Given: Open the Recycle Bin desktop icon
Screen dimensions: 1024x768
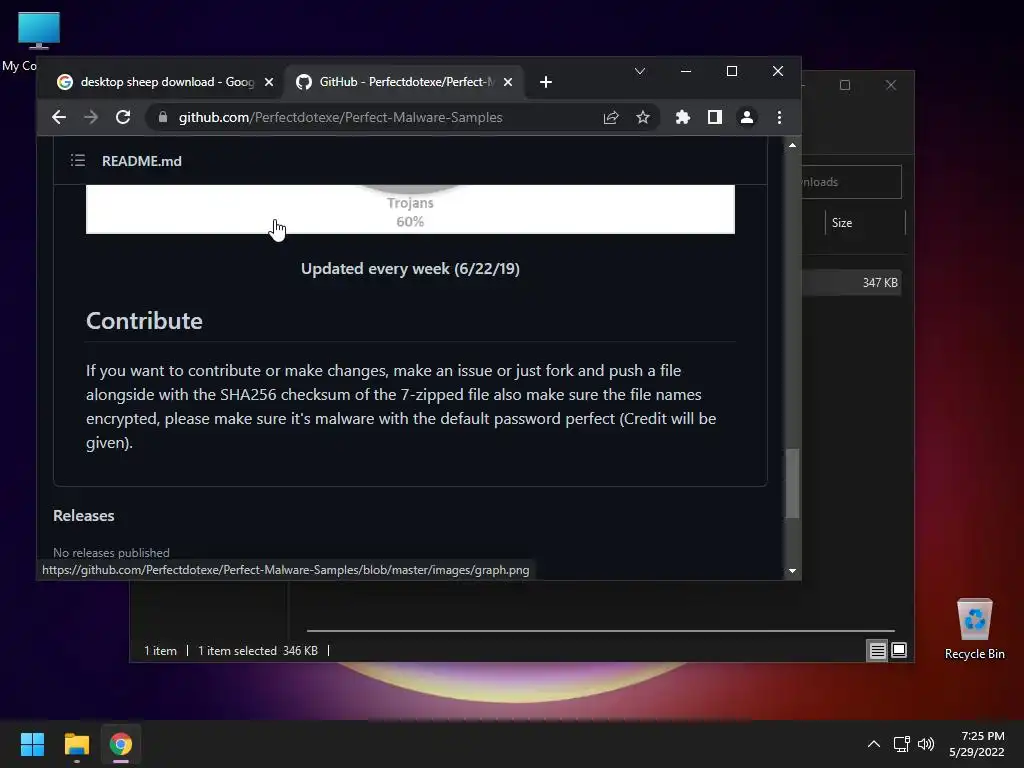Looking at the screenshot, I should (x=974, y=628).
